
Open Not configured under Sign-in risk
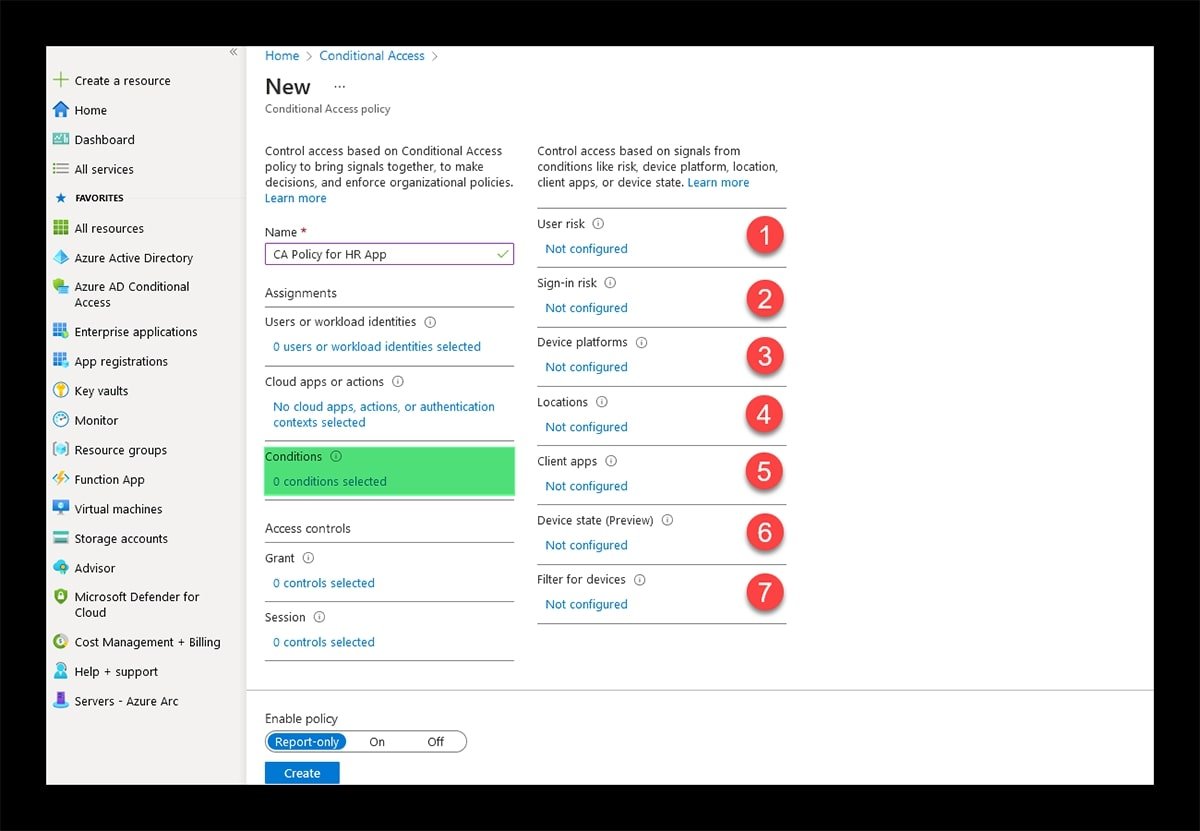(x=586, y=308)
